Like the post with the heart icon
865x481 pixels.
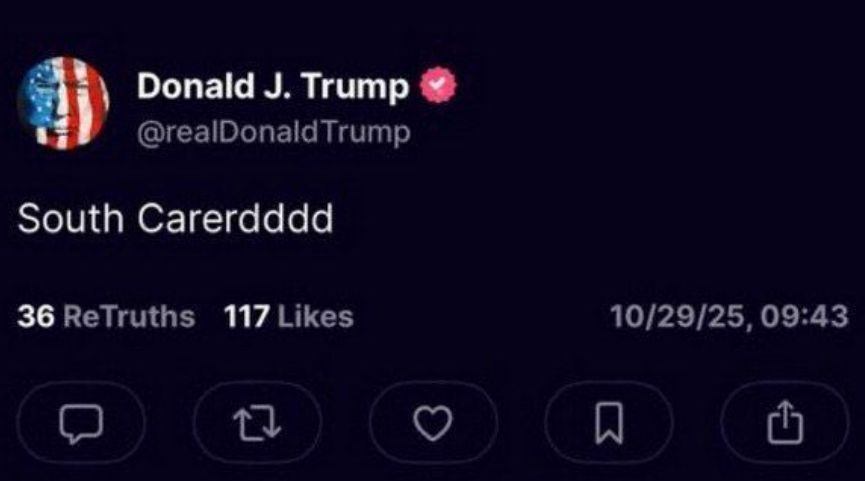pos(433,423)
